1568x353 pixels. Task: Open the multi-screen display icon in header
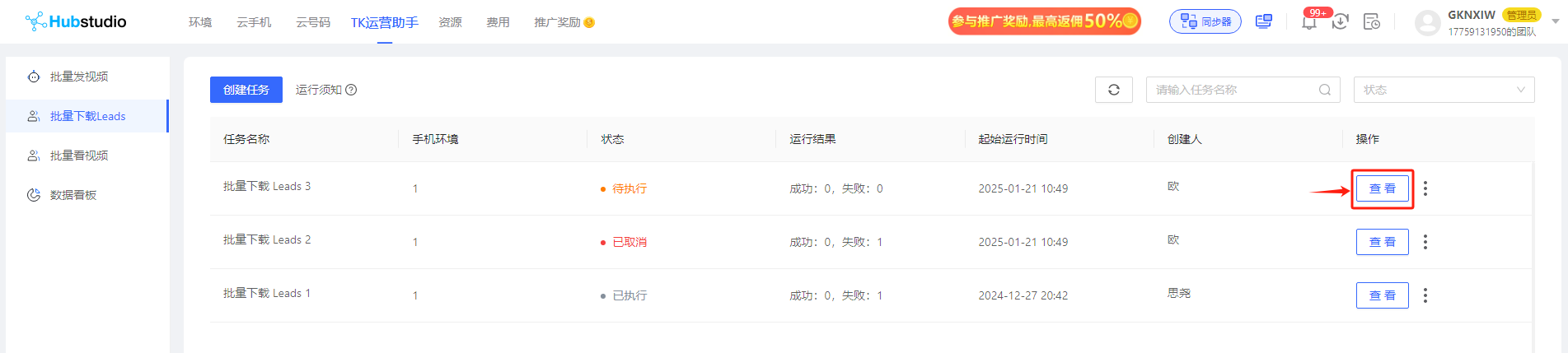pos(1263,21)
